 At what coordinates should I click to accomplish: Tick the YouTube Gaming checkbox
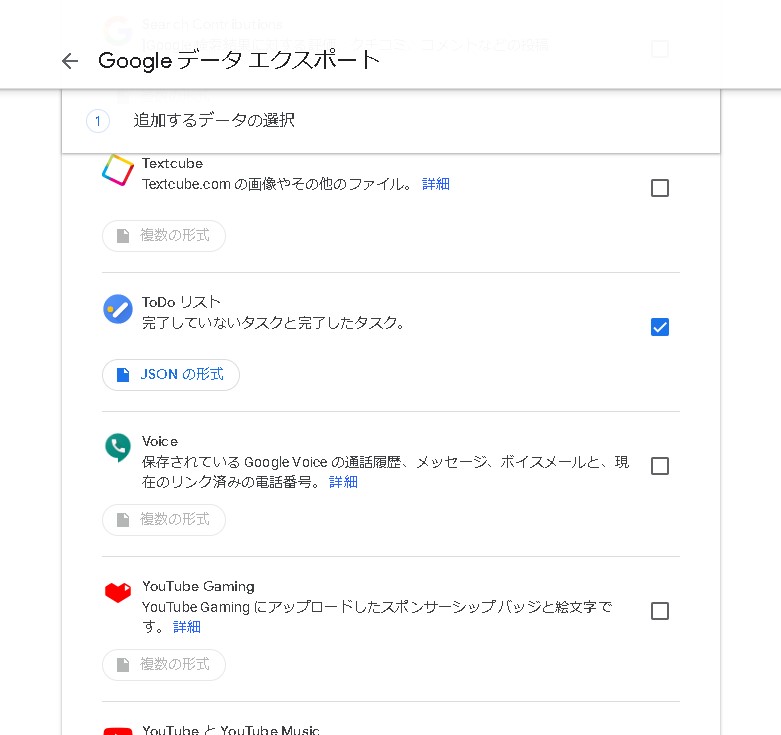660,611
